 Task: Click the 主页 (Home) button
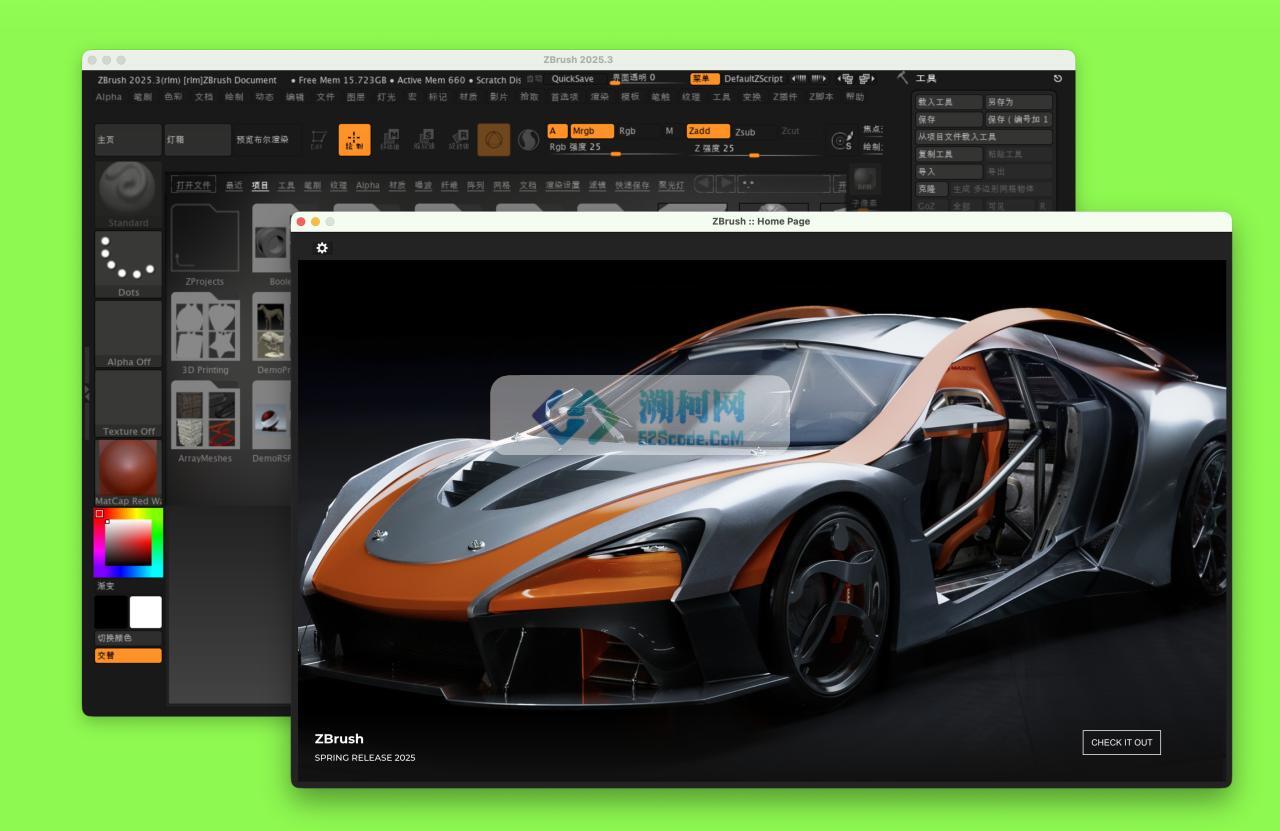click(128, 140)
